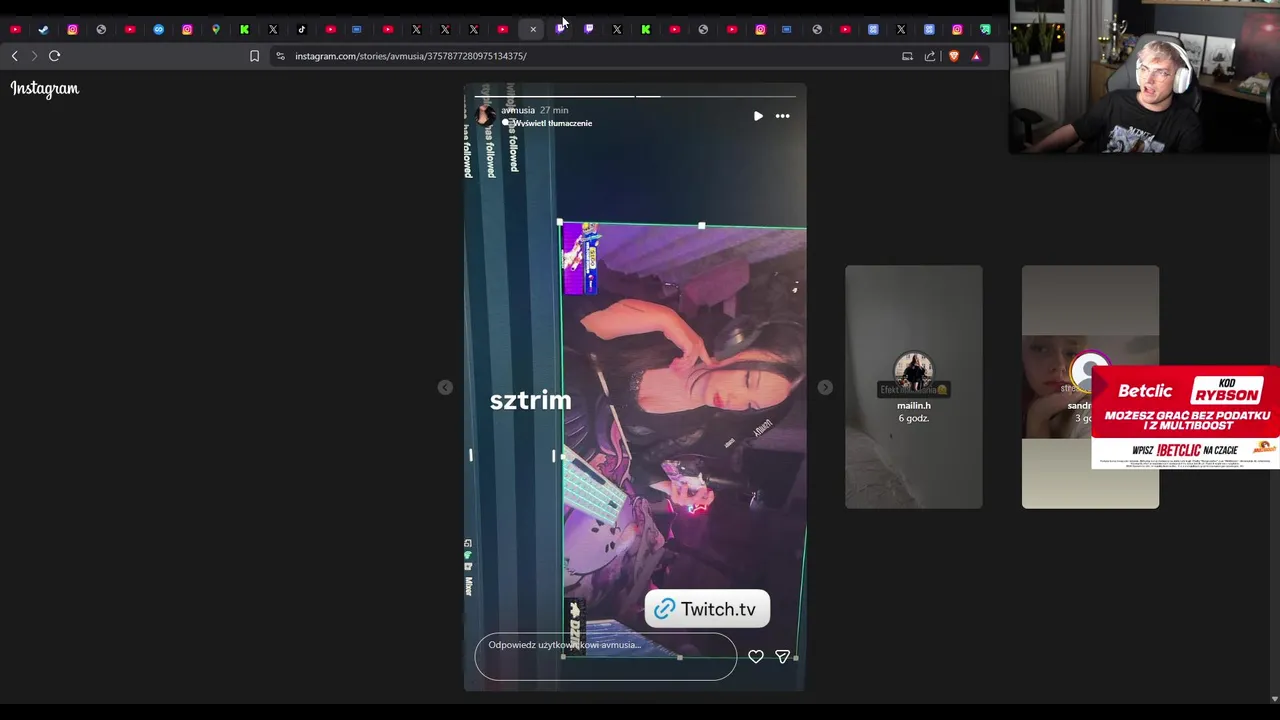The width and height of the screenshot is (1280, 720).
Task: Open the Brave Shields lion icon
Action: (x=954, y=56)
